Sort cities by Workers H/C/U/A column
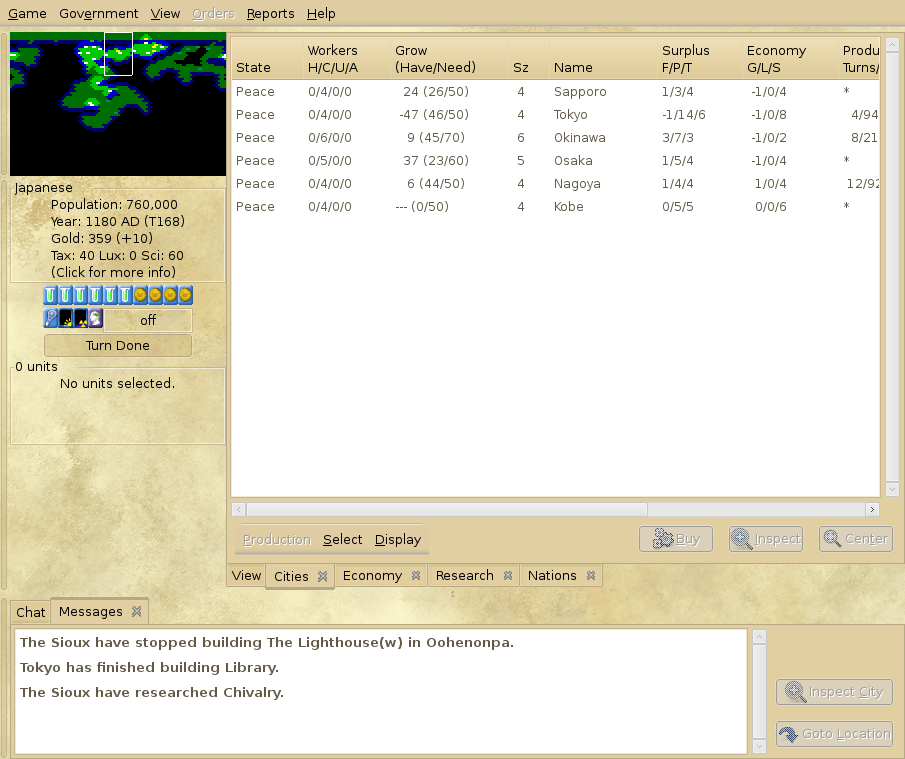The height and width of the screenshot is (759, 905). pyautogui.click(x=346, y=59)
